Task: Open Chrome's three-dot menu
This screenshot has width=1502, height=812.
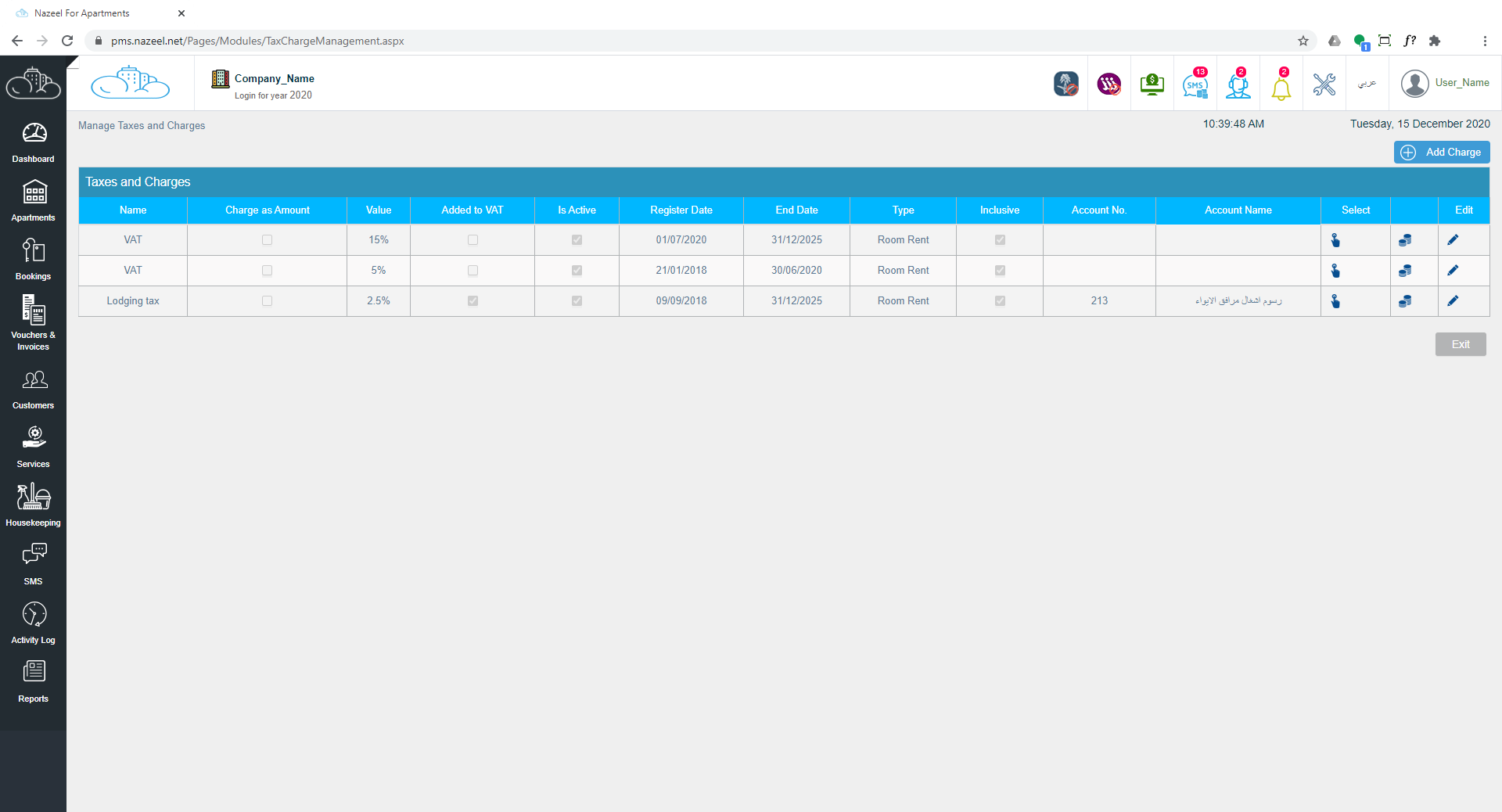Action: click(1486, 41)
